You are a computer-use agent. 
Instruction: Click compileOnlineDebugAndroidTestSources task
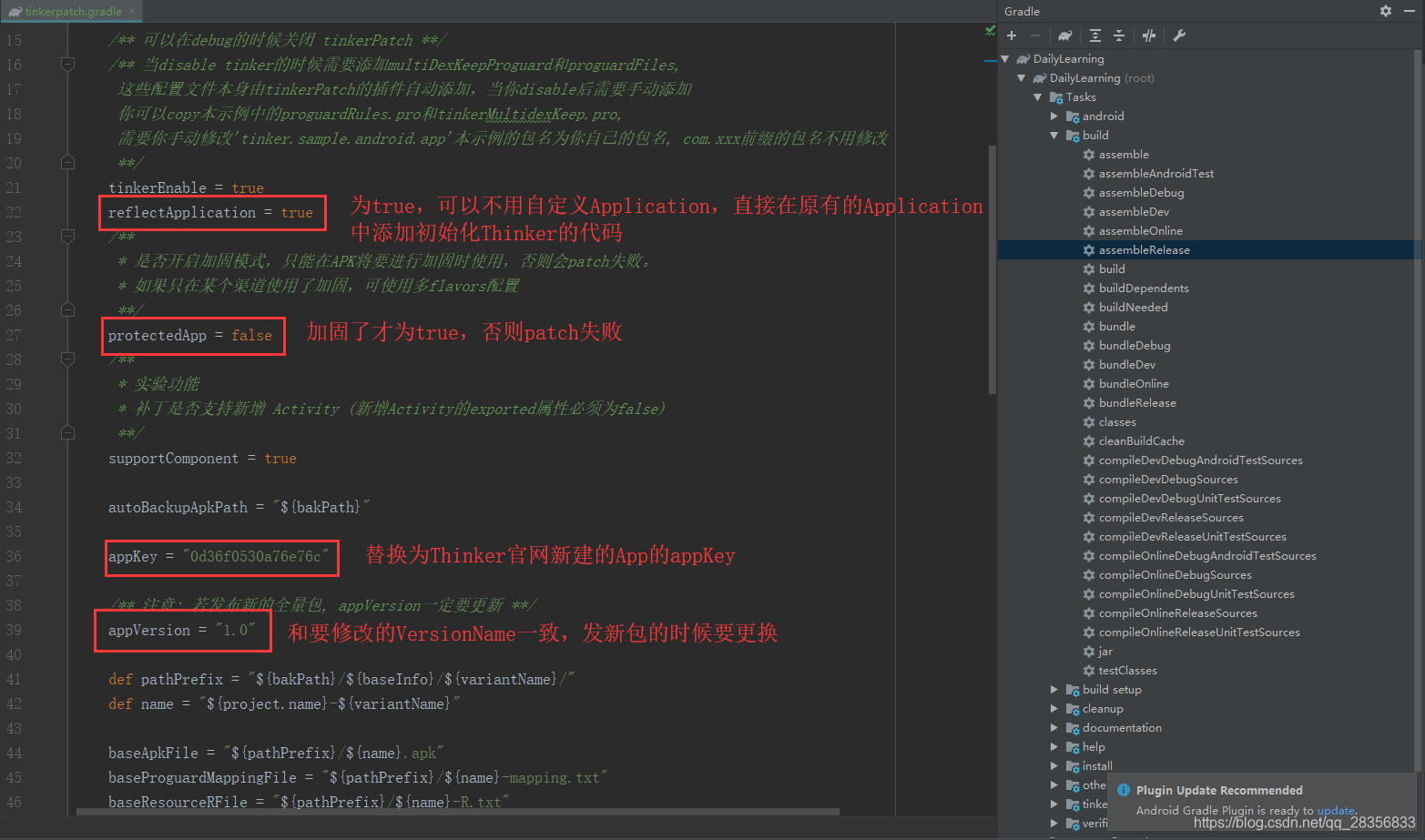pyautogui.click(x=1207, y=555)
